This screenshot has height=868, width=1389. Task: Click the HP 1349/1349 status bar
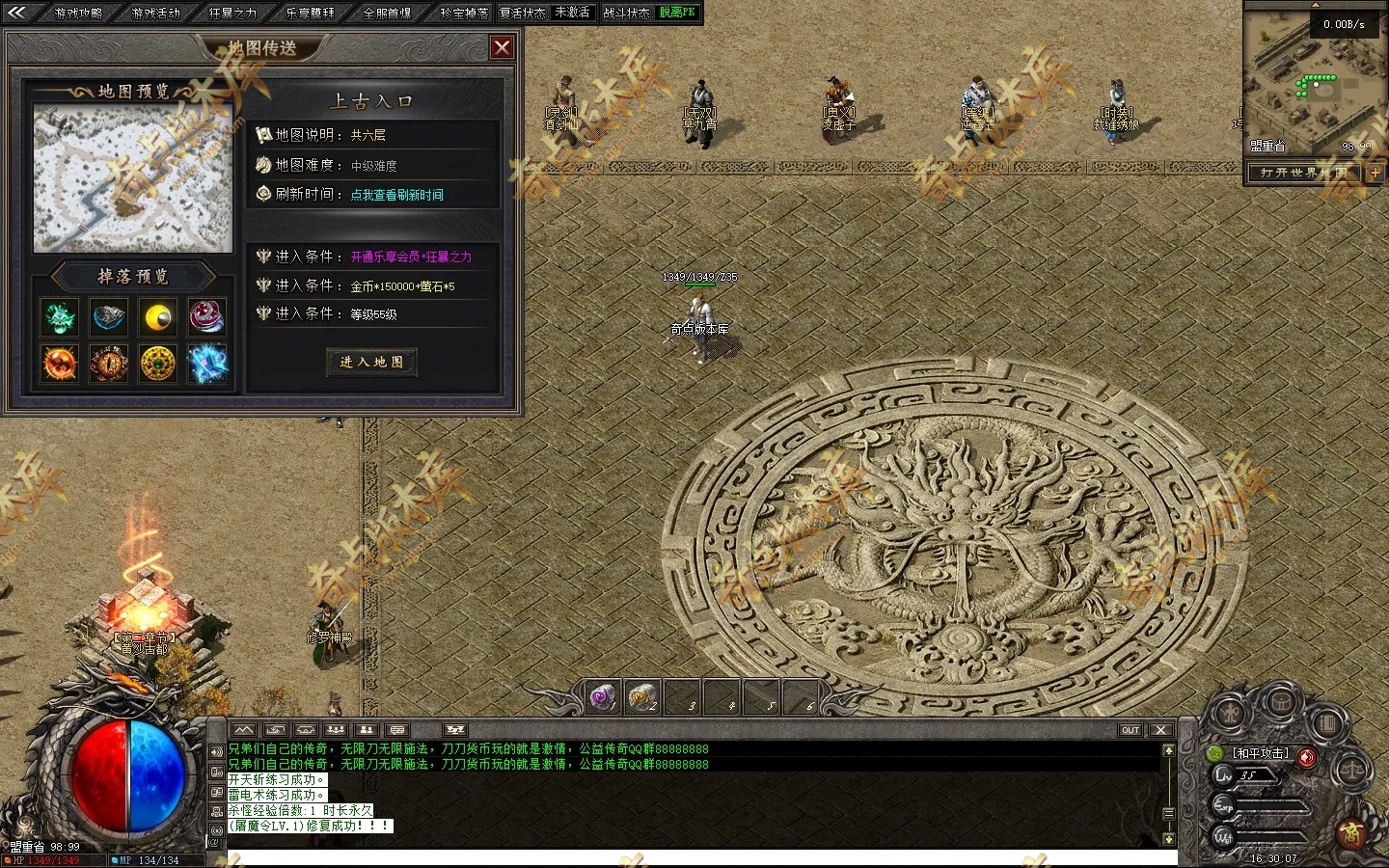tap(54, 860)
